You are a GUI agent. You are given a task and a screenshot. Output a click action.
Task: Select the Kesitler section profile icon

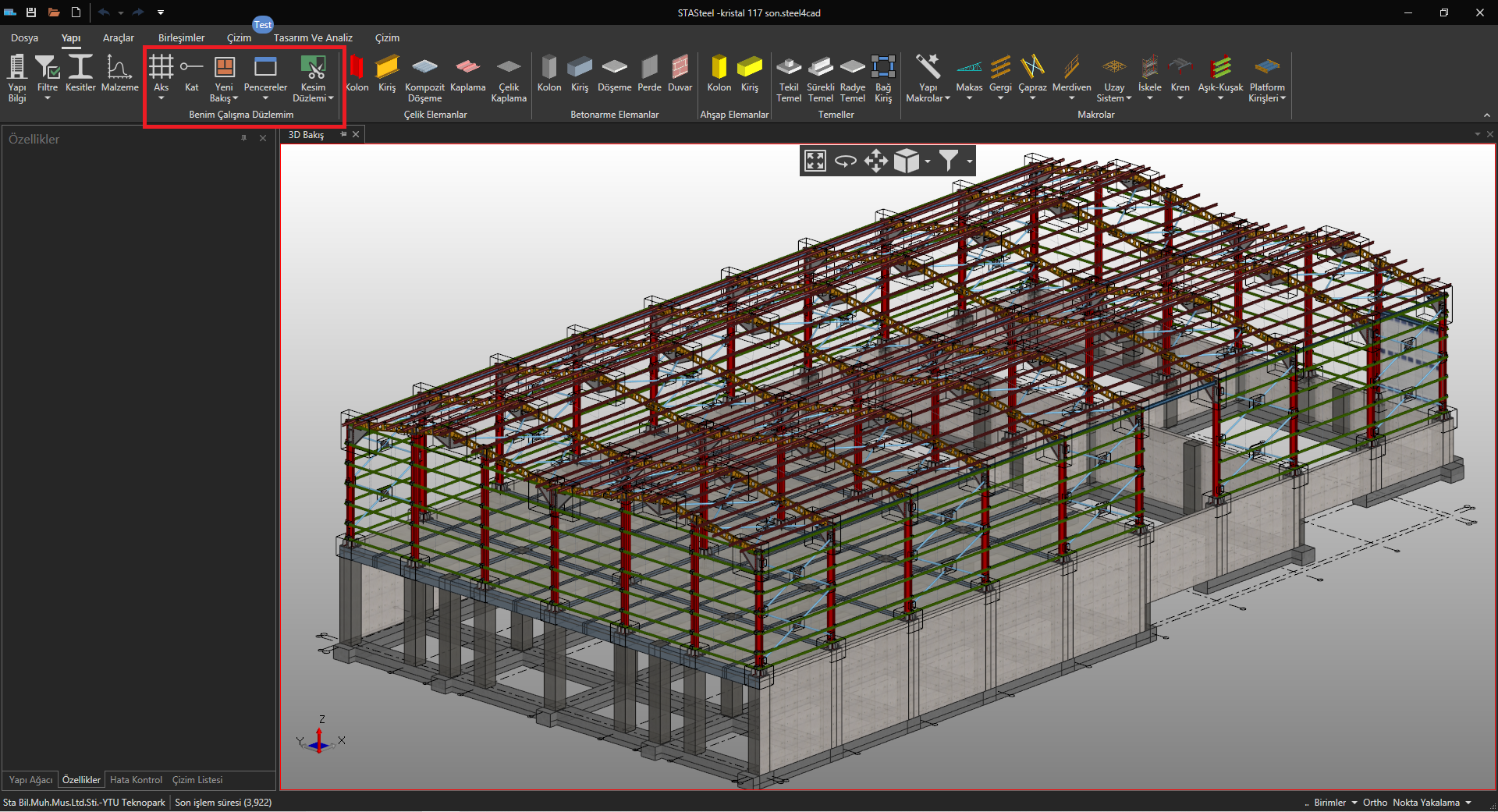(80, 68)
